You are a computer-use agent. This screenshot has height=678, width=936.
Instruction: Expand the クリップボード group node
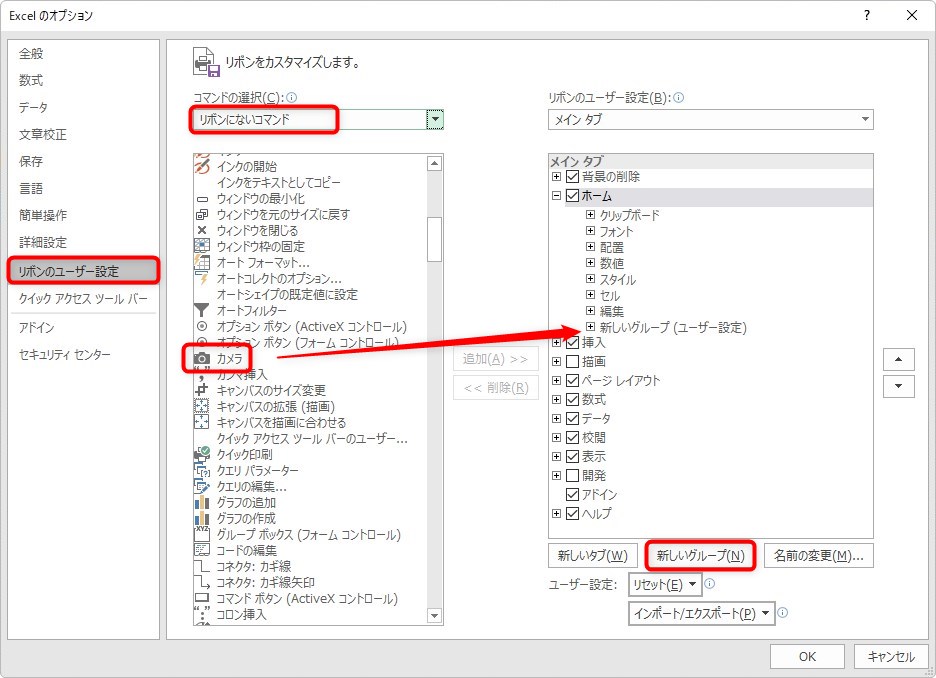pyautogui.click(x=591, y=215)
